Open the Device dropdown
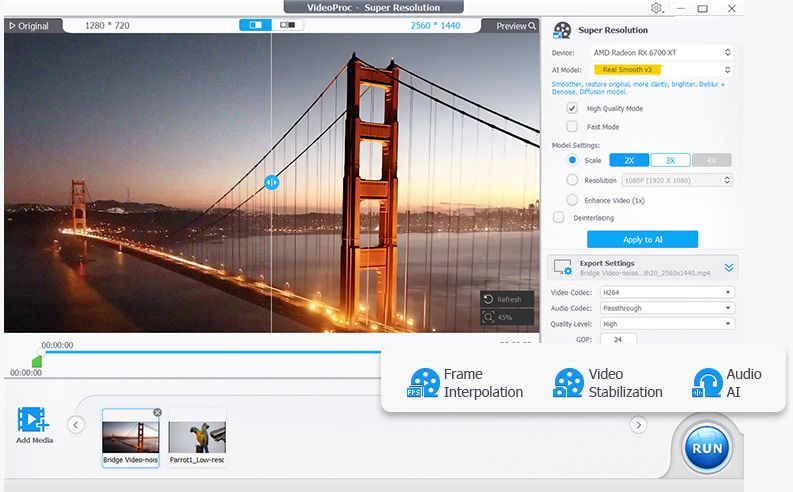This screenshot has width=793, height=492. 660,52
